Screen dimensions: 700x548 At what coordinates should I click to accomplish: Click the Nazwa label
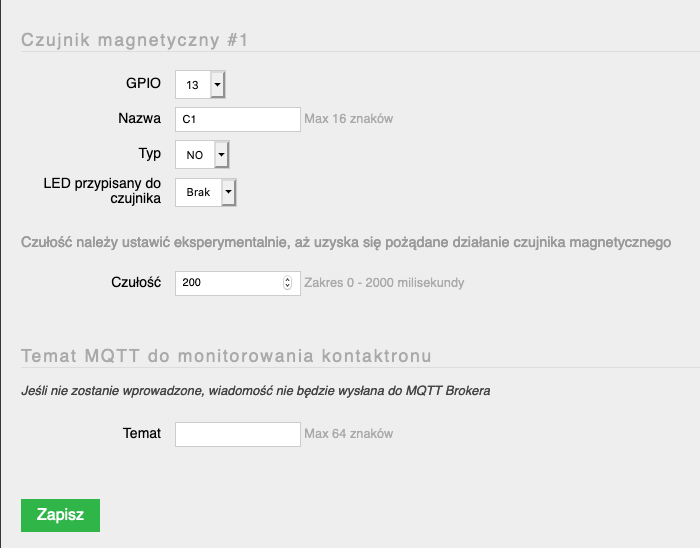(139, 118)
